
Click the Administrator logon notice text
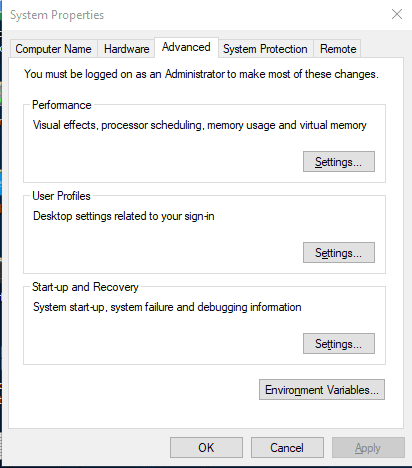coord(201,74)
